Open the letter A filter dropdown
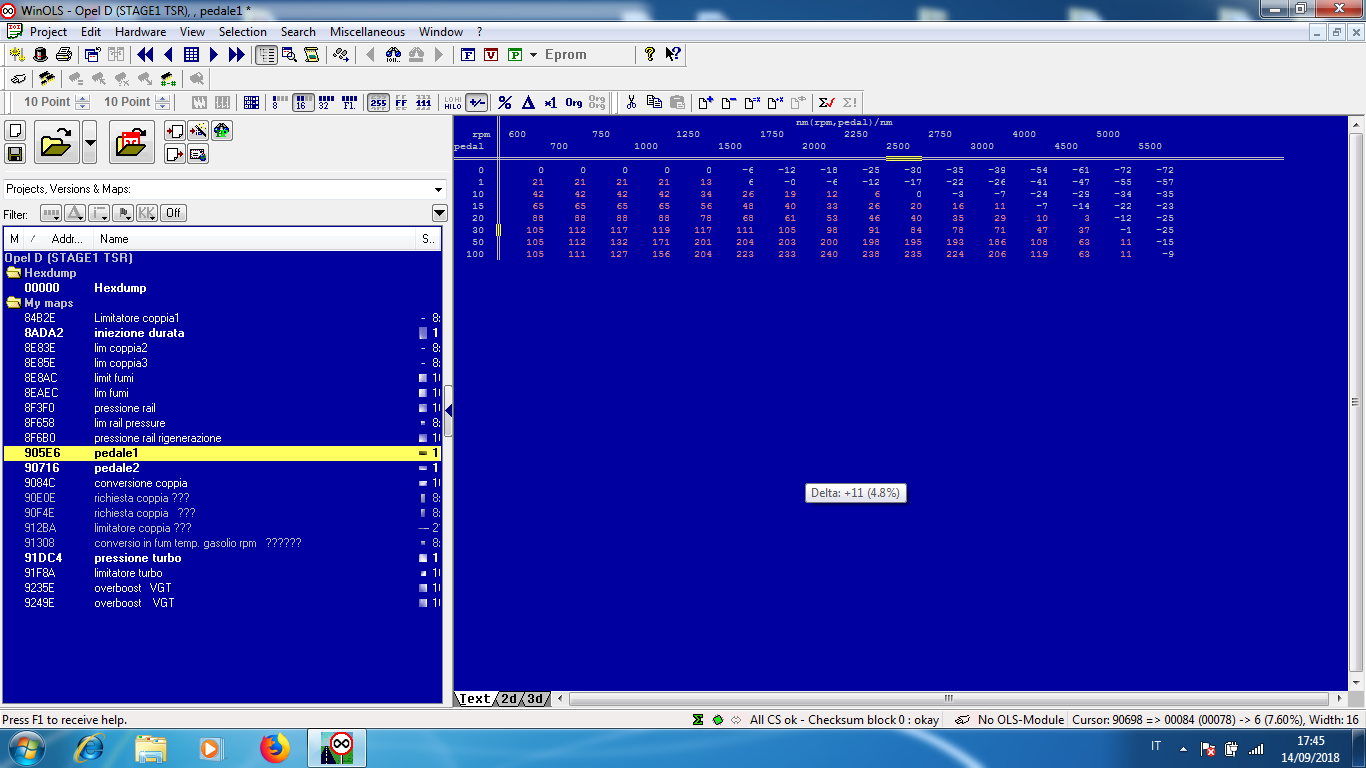The width and height of the screenshot is (1366, 768). [x=75, y=213]
